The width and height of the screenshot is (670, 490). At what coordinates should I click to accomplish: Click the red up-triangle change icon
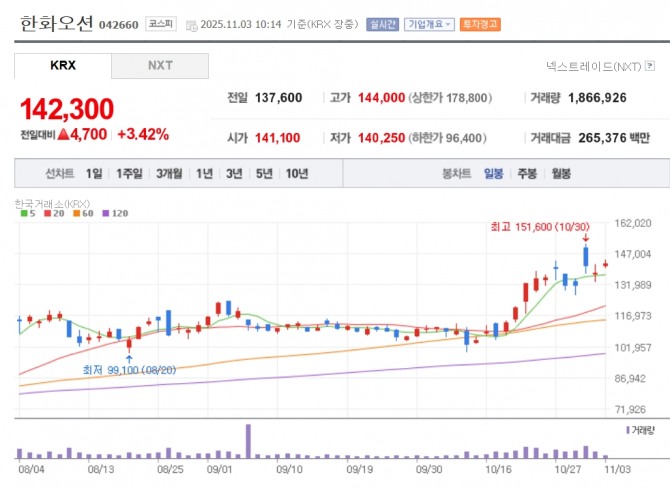[63, 135]
